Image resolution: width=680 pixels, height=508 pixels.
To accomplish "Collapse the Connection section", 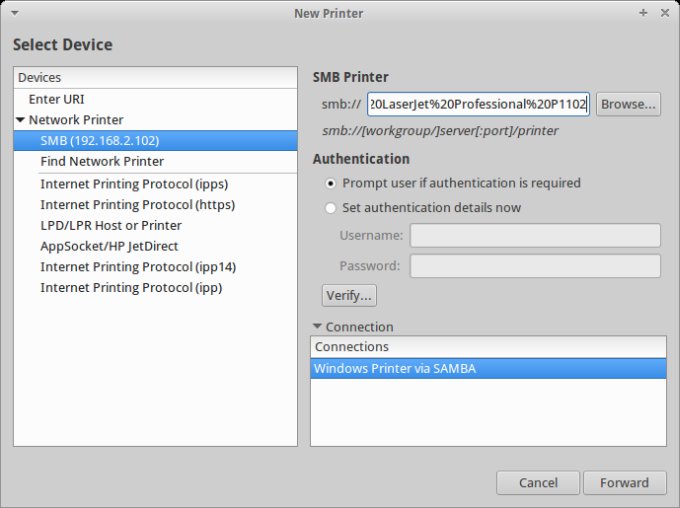I will [318, 326].
